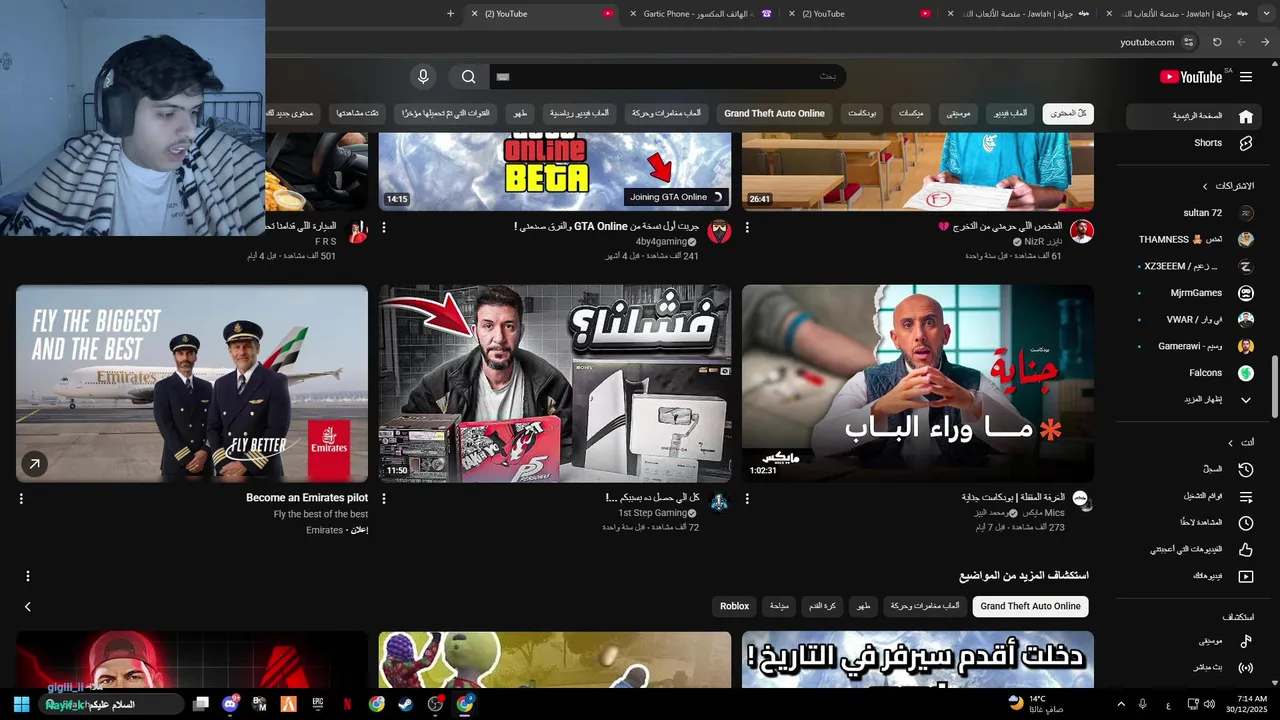Open the Windows Start menu
This screenshot has width=1280, height=720.
21,704
